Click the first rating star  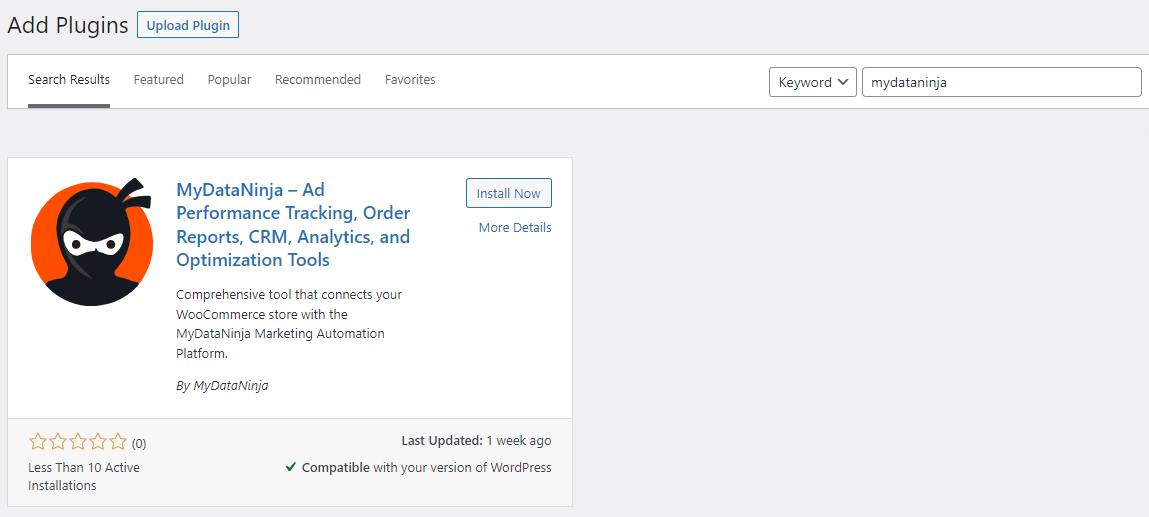[x=38, y=442]
